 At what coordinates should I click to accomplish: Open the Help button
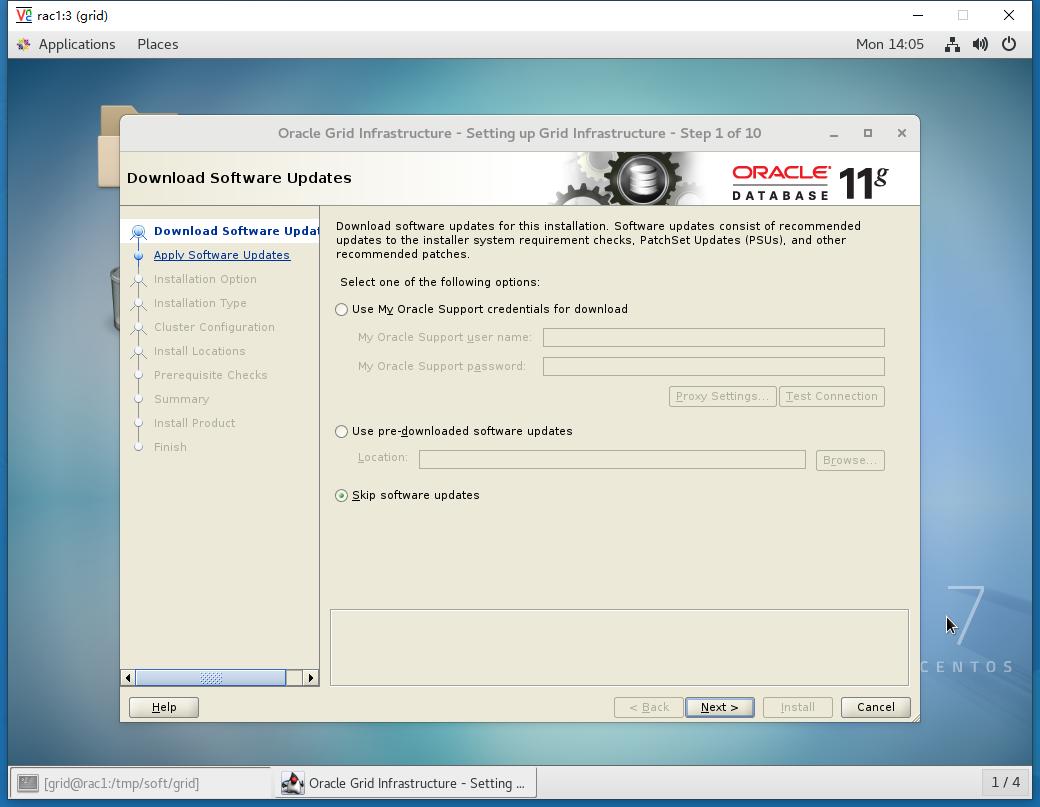pyautogui.click(x=164, y=708)
